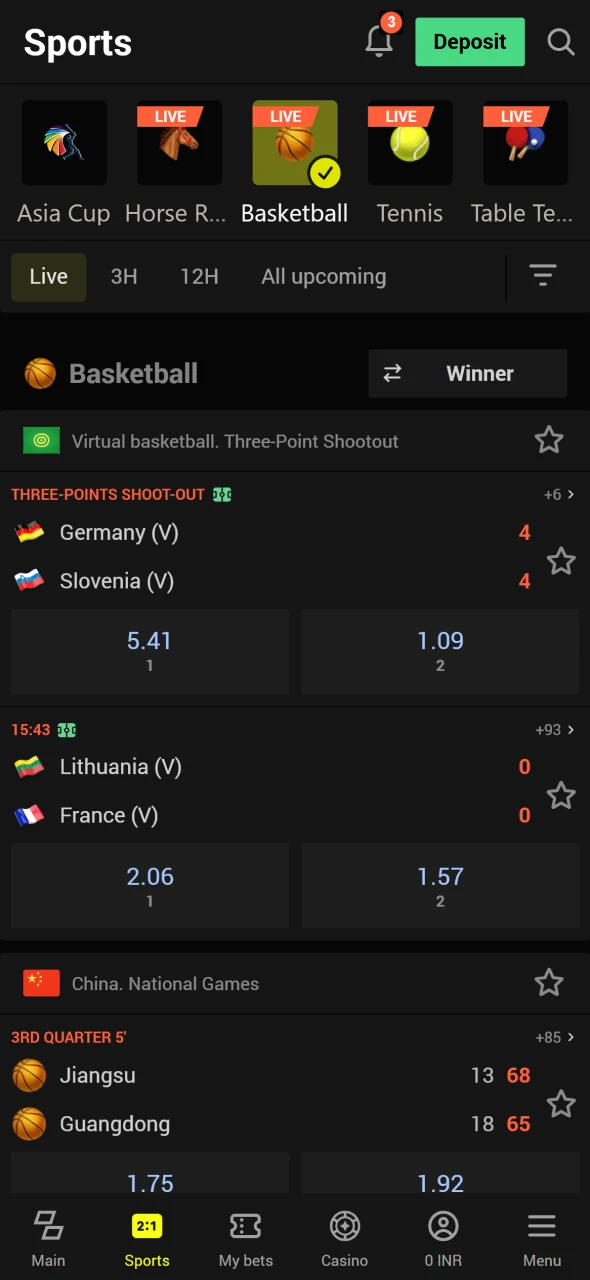
Task: Star the China National Games league
Action: 549,983
